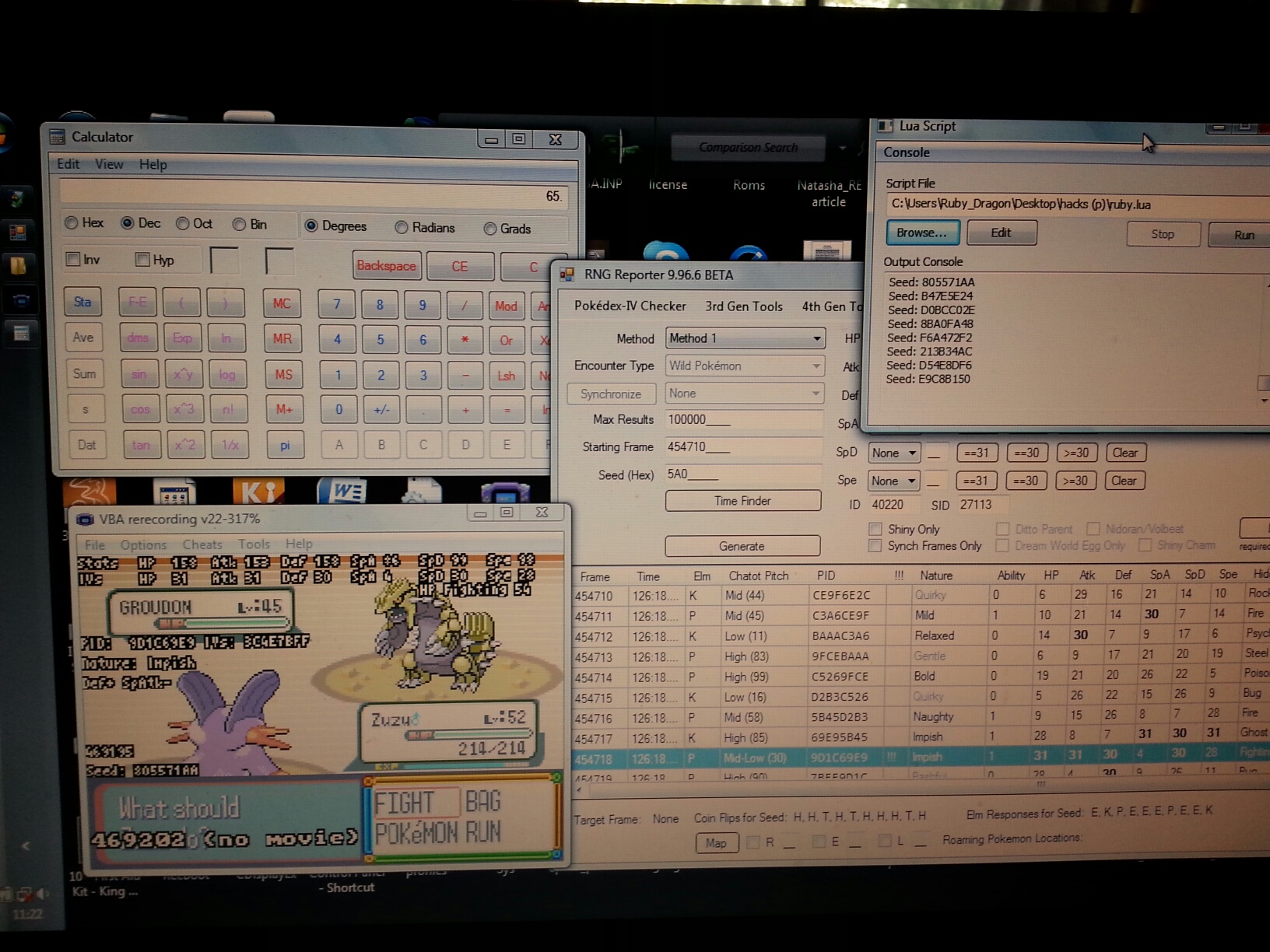Tick the Hyp checkbox
Screen dimensions: 1270x952
(142, 259)
